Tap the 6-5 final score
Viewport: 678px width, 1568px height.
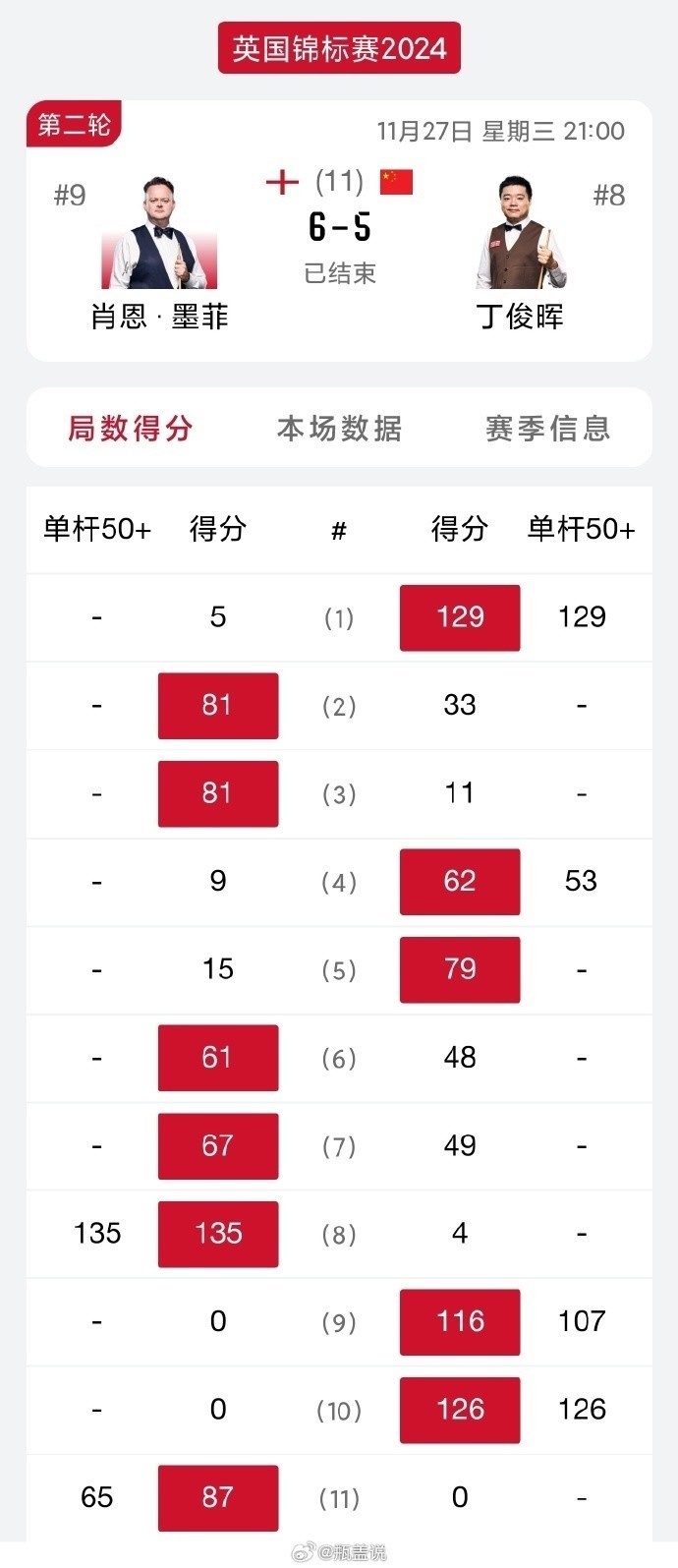click(340, 228)
